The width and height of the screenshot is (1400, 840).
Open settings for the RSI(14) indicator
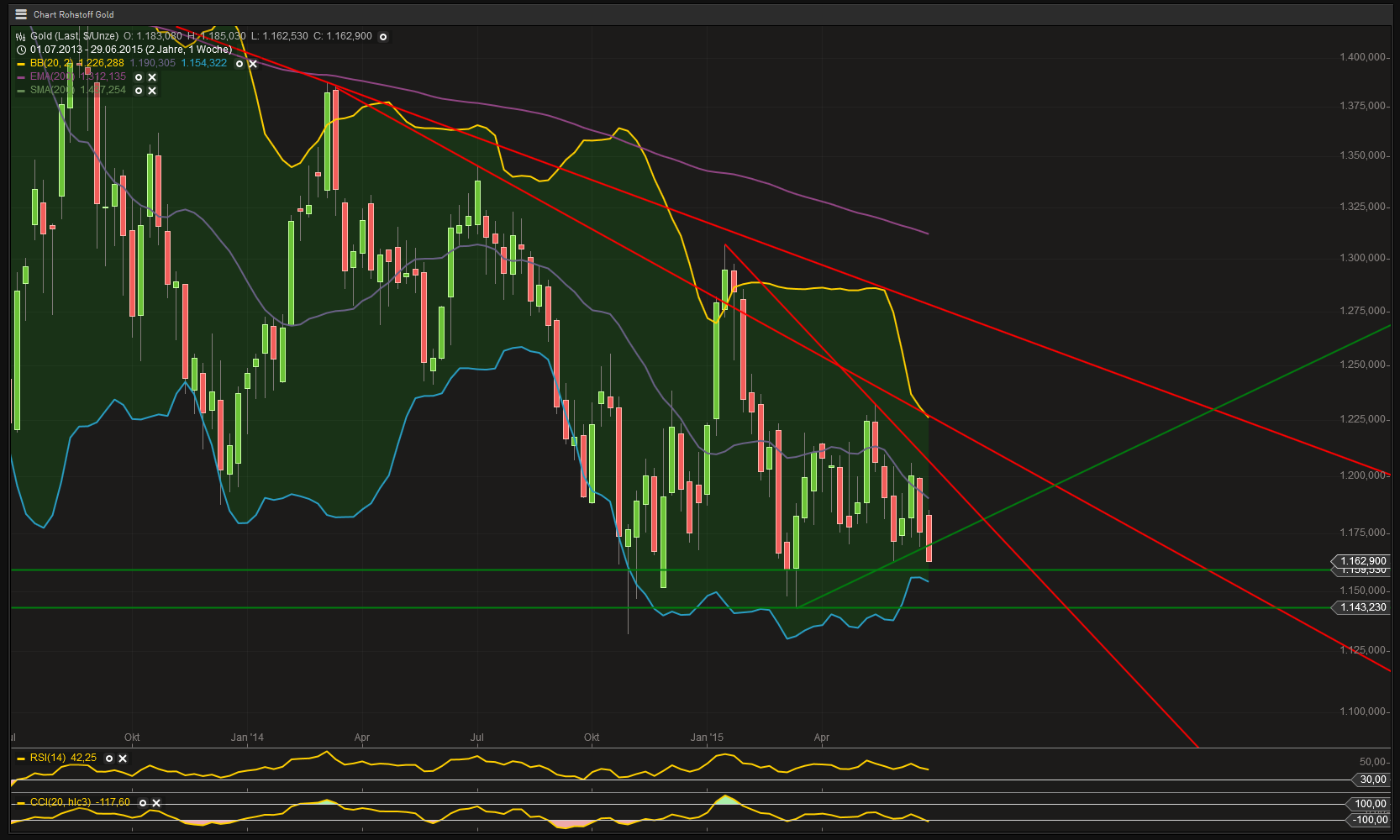pyautogui.click(x=109, y=759)
